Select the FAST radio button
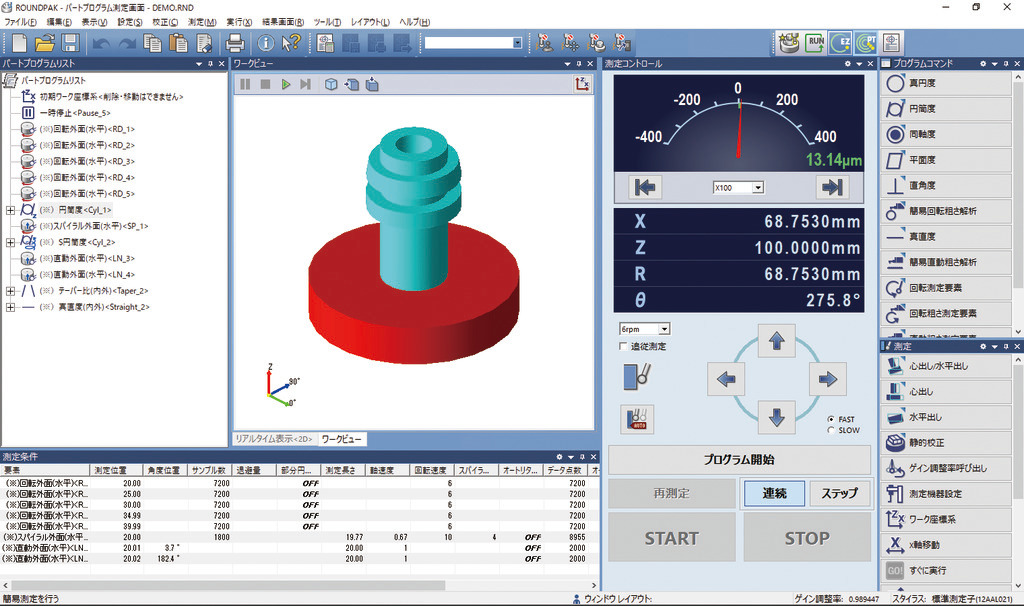Image resolution: width=1024 pixels, height=606 pixels. click(831, 419)
